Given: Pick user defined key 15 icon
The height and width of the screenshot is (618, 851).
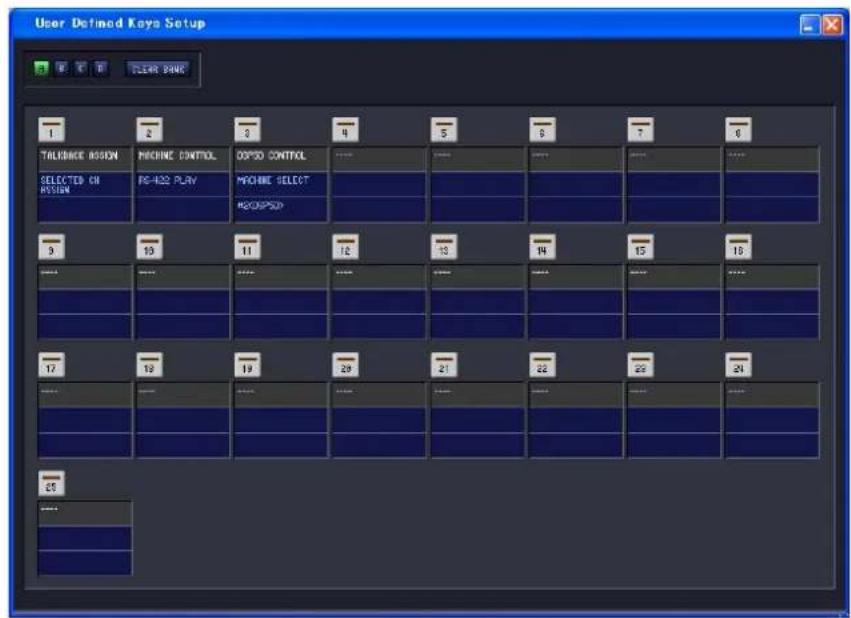Looking at the screenshot, I should point(640,247).
